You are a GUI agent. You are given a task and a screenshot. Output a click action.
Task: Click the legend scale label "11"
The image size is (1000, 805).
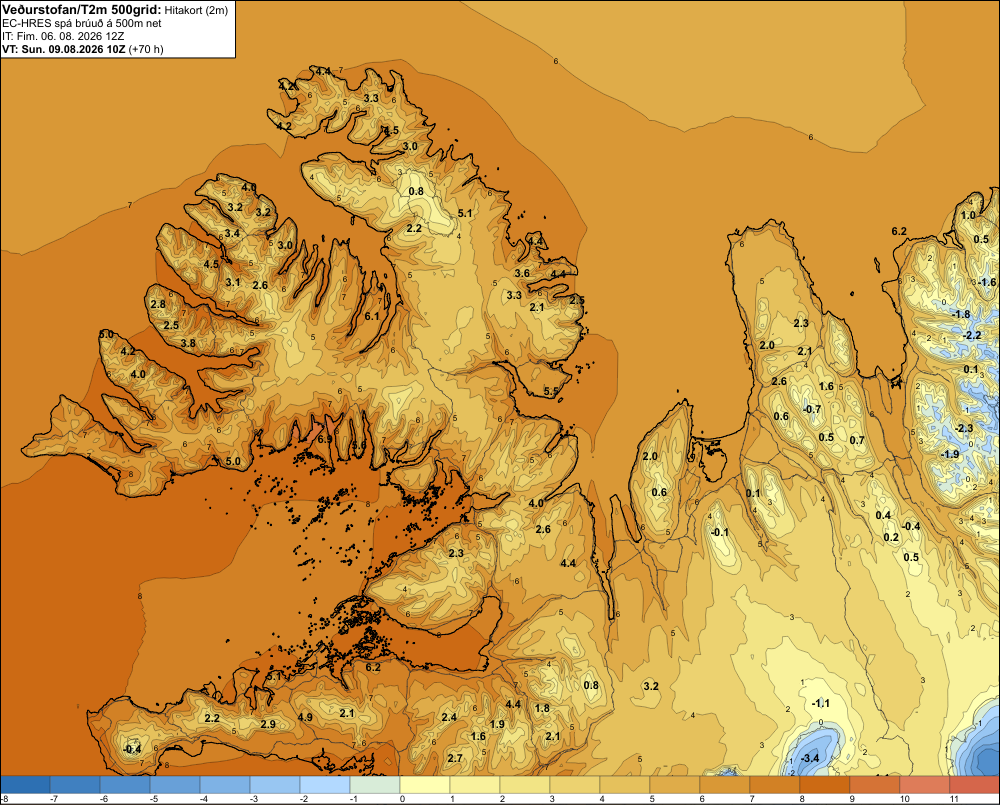coord(954,799)
